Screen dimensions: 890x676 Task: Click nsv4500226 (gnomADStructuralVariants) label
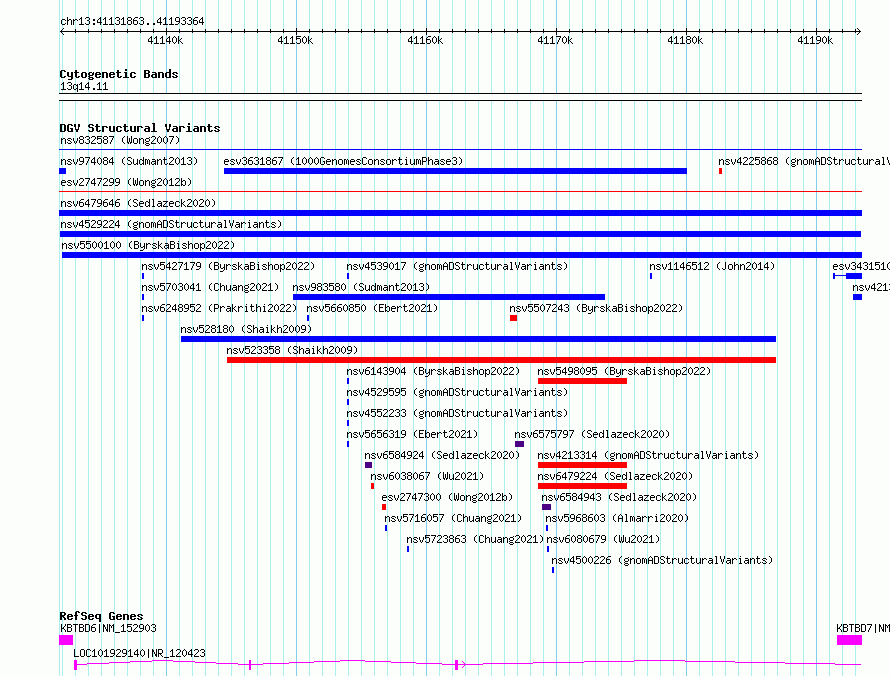[x=662, y=560]
